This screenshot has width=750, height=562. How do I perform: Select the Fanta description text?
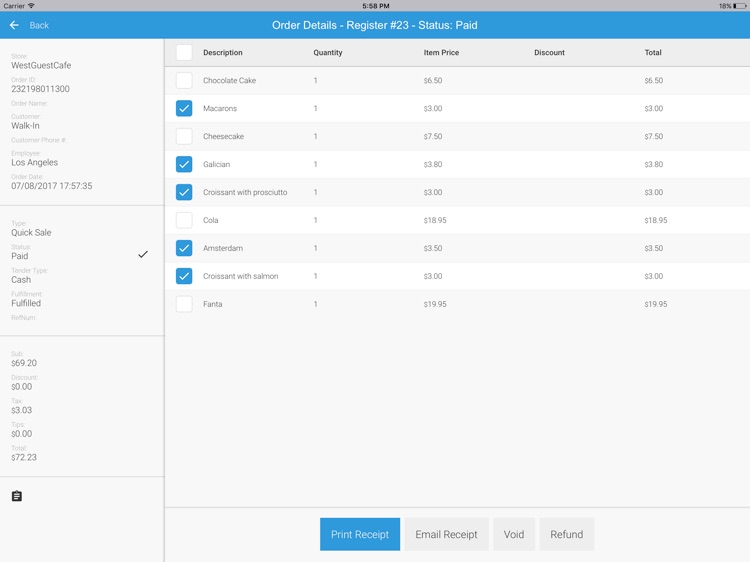coord(212,304)
